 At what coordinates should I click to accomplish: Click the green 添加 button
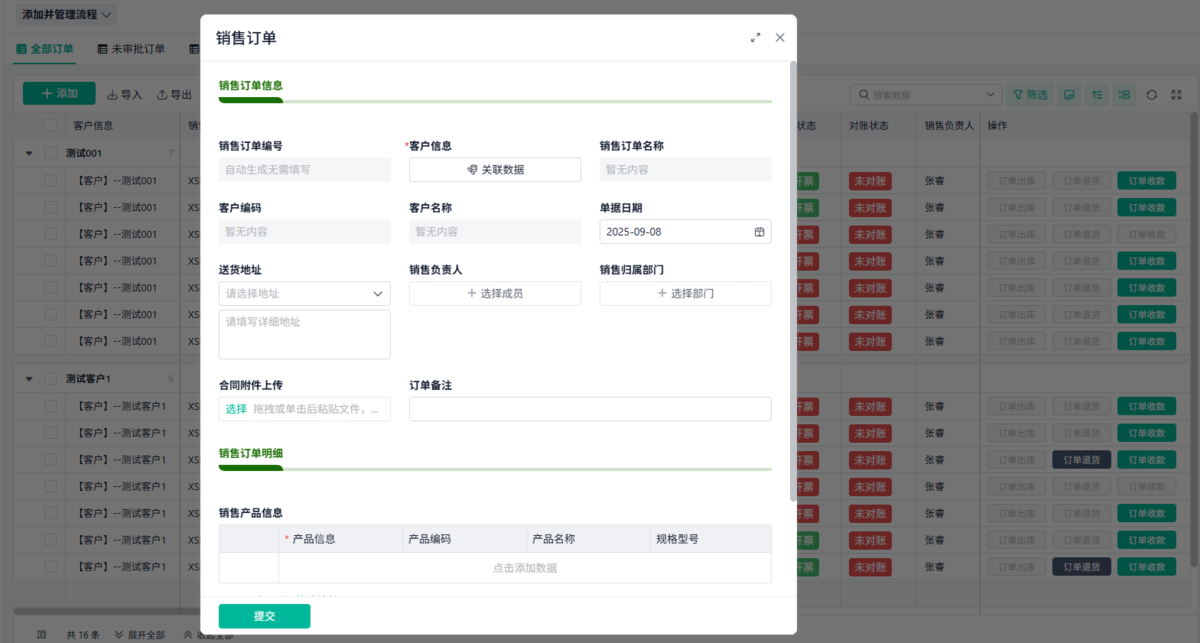59,94
